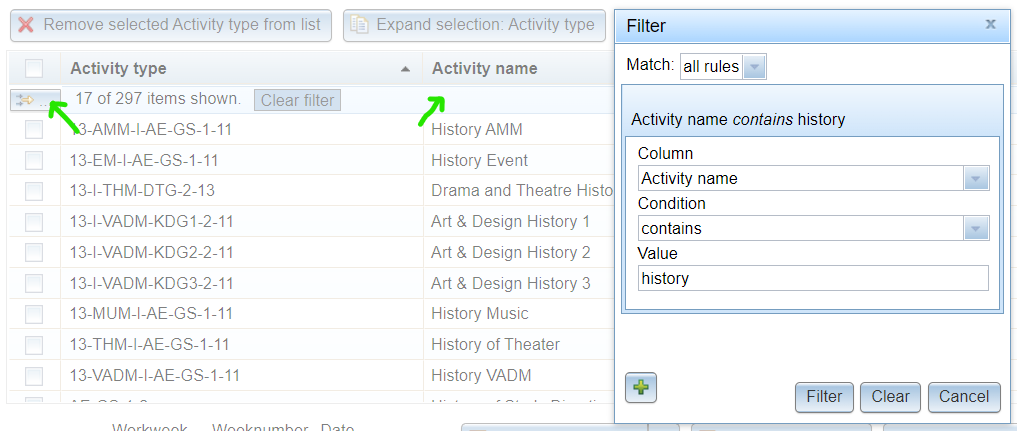
Task: Check the box for 13-MUM-I-AE-GS-1-11
Action: pos(34,314)
